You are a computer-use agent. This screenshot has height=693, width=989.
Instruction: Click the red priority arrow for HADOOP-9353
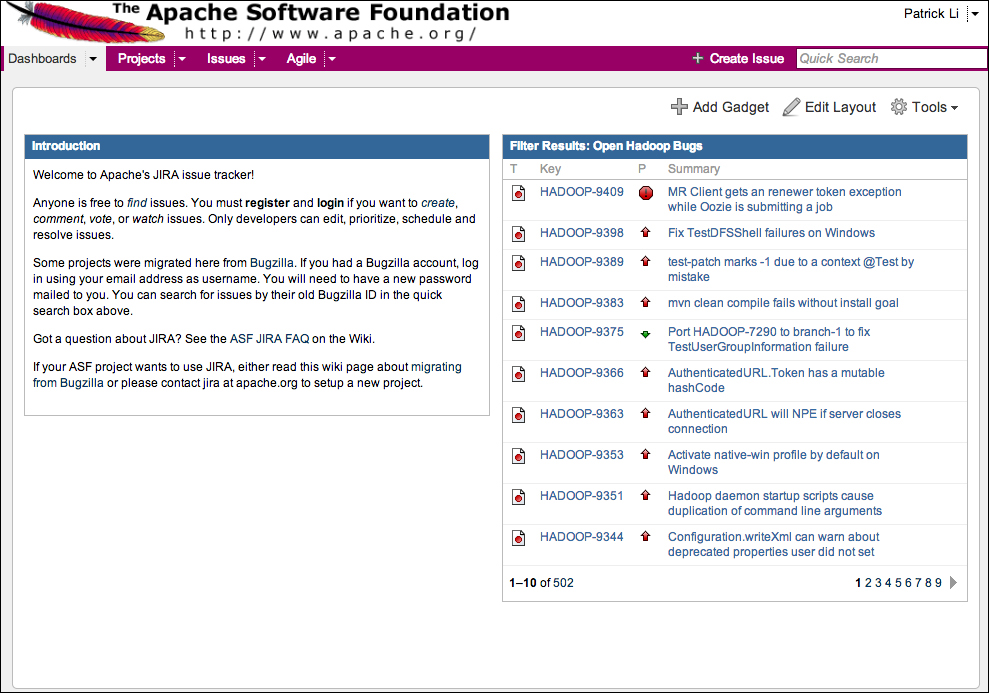click(x=645, y=454)
